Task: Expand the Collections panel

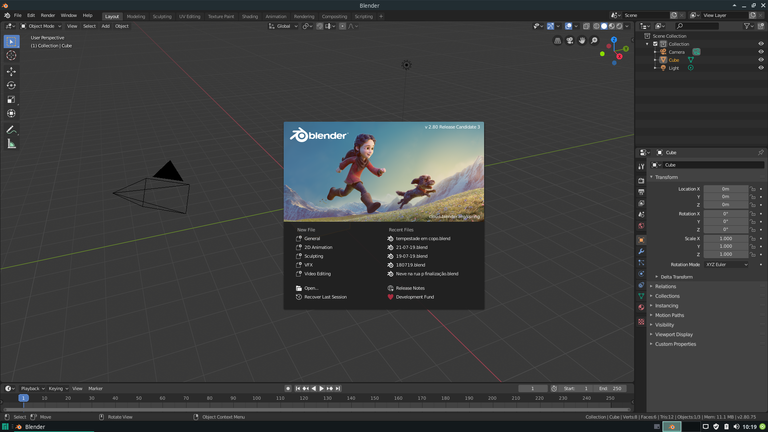Action: click(x=668, y=296)
